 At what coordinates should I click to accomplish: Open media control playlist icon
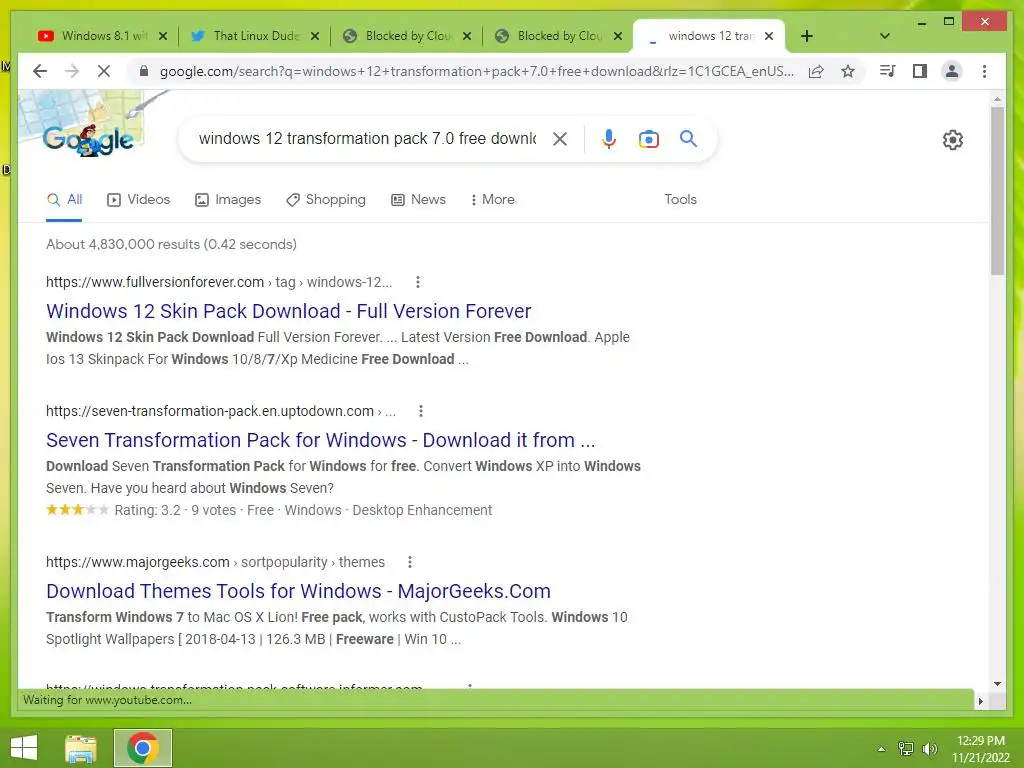click(x=888, y=71)
